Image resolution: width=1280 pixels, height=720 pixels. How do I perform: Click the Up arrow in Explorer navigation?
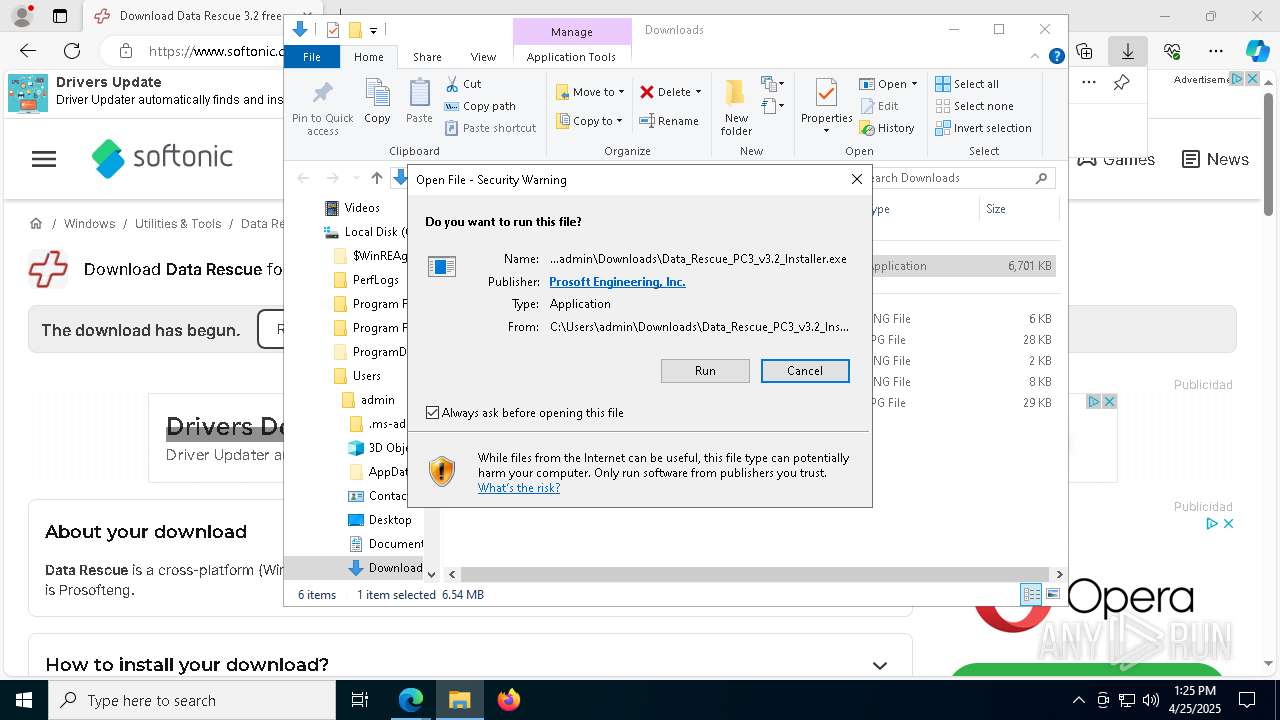[x=376, y=178]
